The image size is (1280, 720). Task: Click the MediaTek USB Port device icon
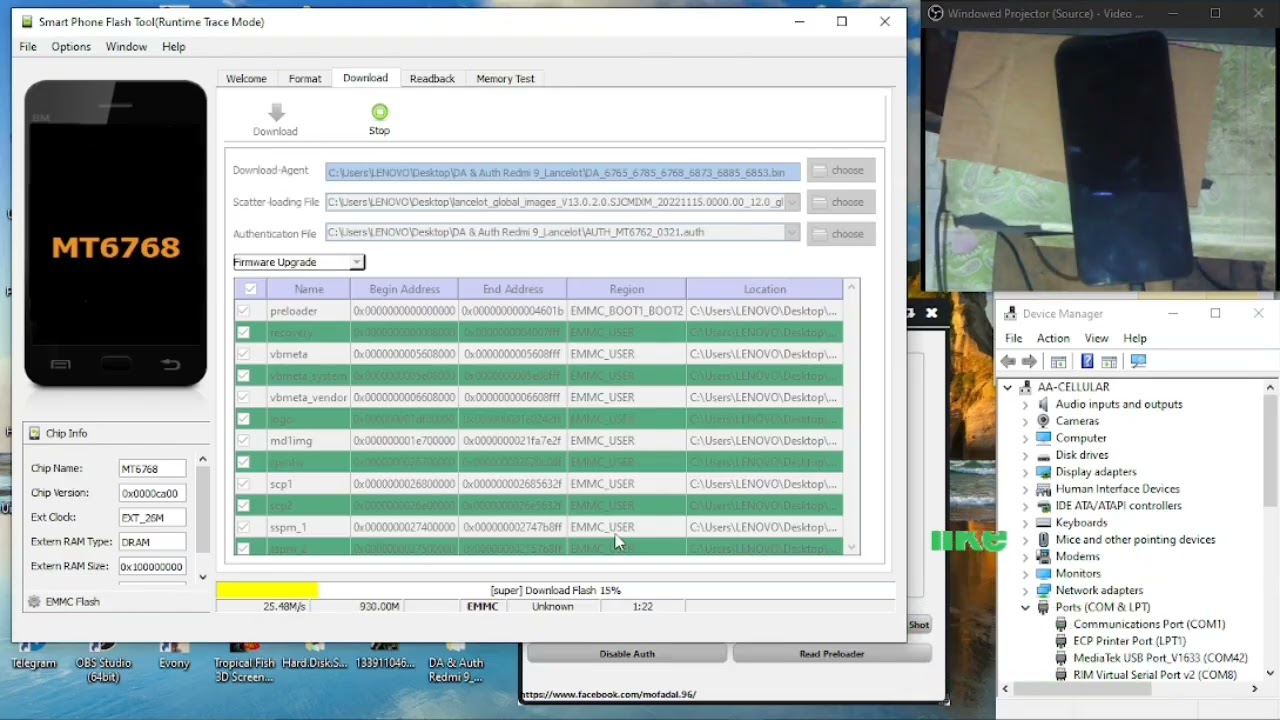click(1061, 658)
